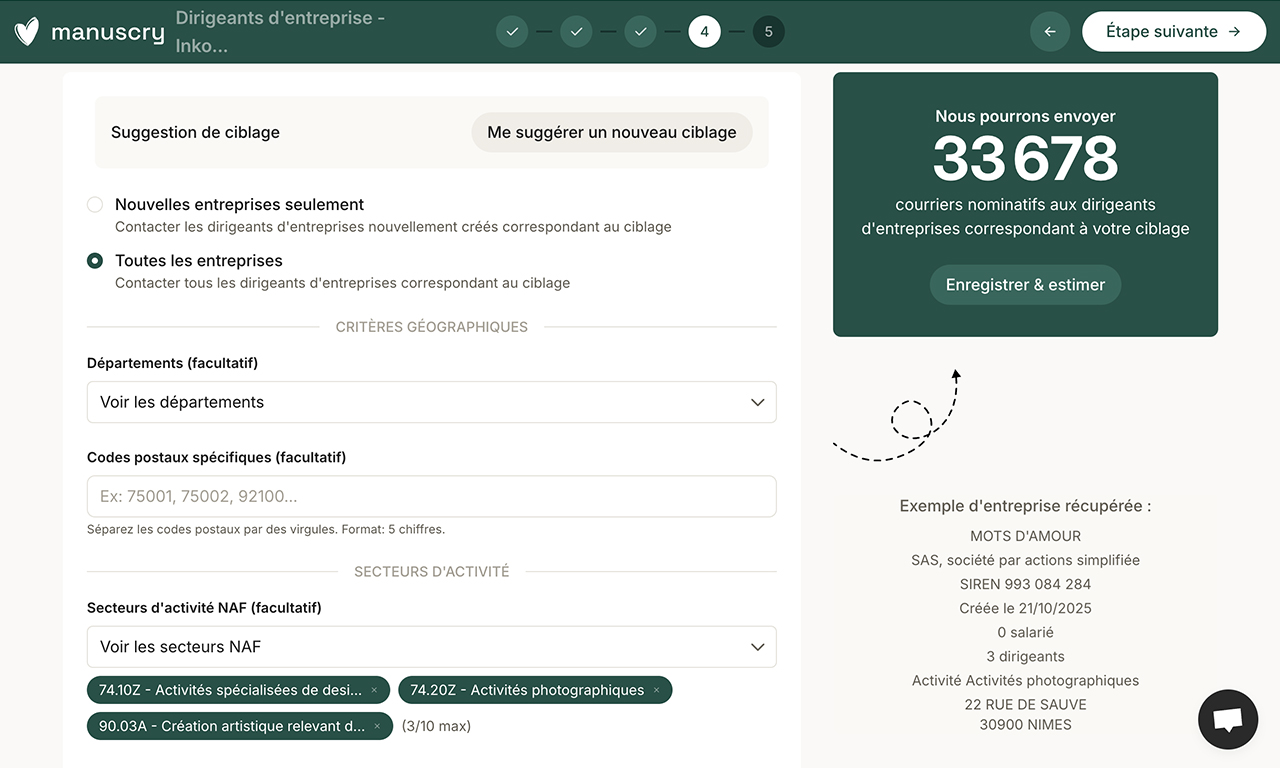This screenshot has width=1280, height=768.
Task: Click step 5 in the progress indicator
Action: (769, 31)
